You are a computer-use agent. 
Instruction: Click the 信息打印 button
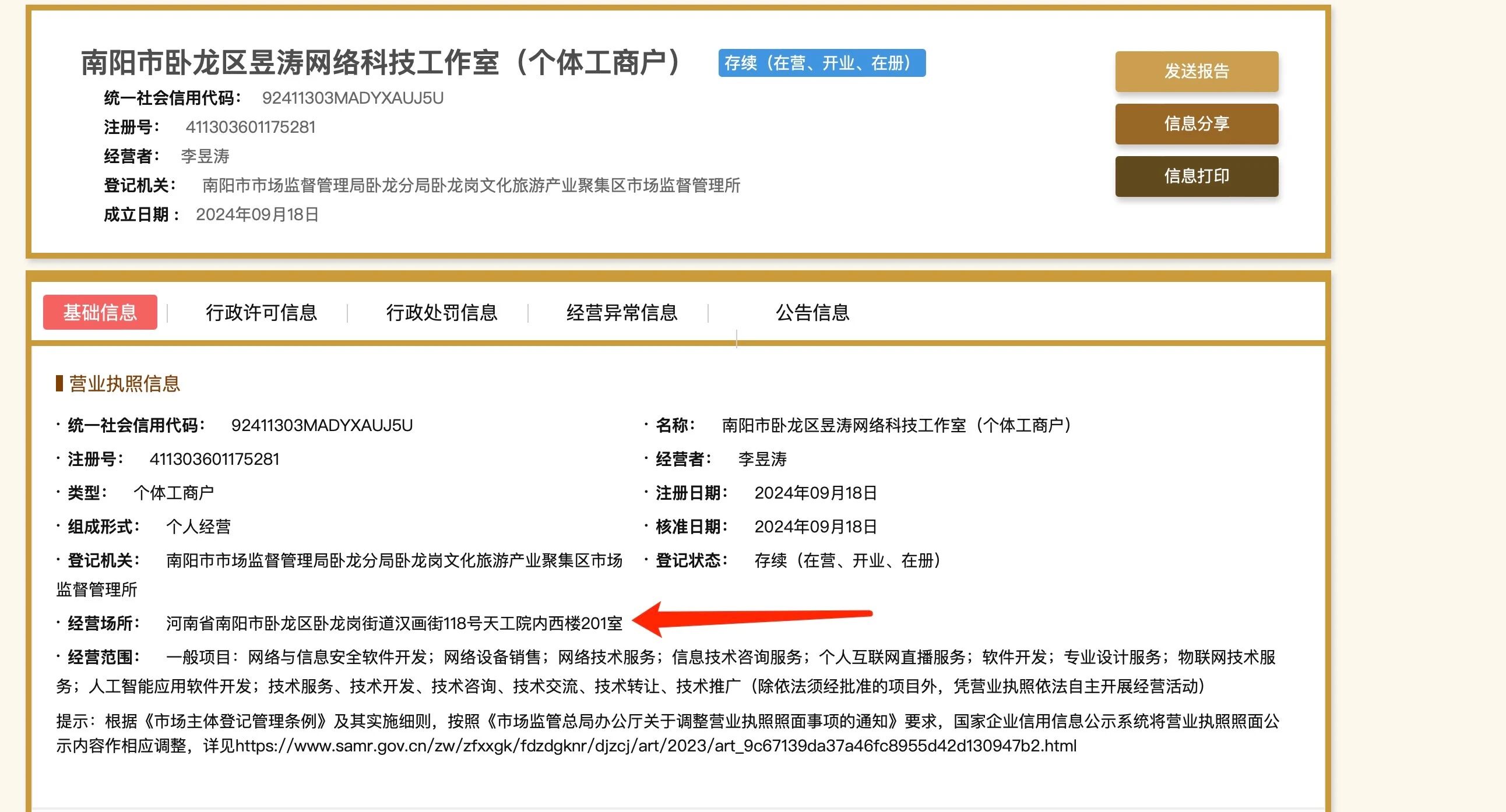click(1196, 176)
